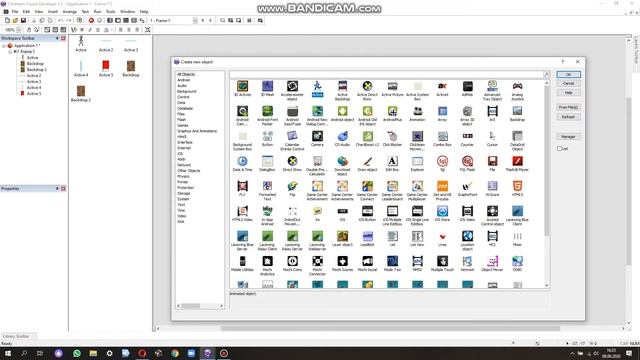The width and height of the screenshot is (640, 360).
Task: Click the From File(s) button
Action: (x=568, y=107)
